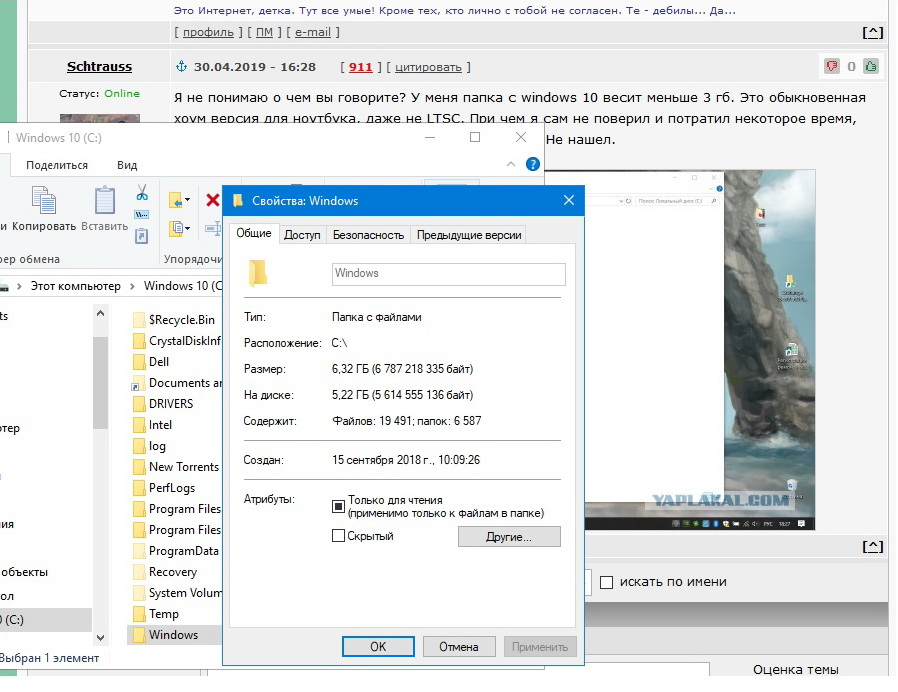Toggle the Скрытый checkbox

coord(338,536)
